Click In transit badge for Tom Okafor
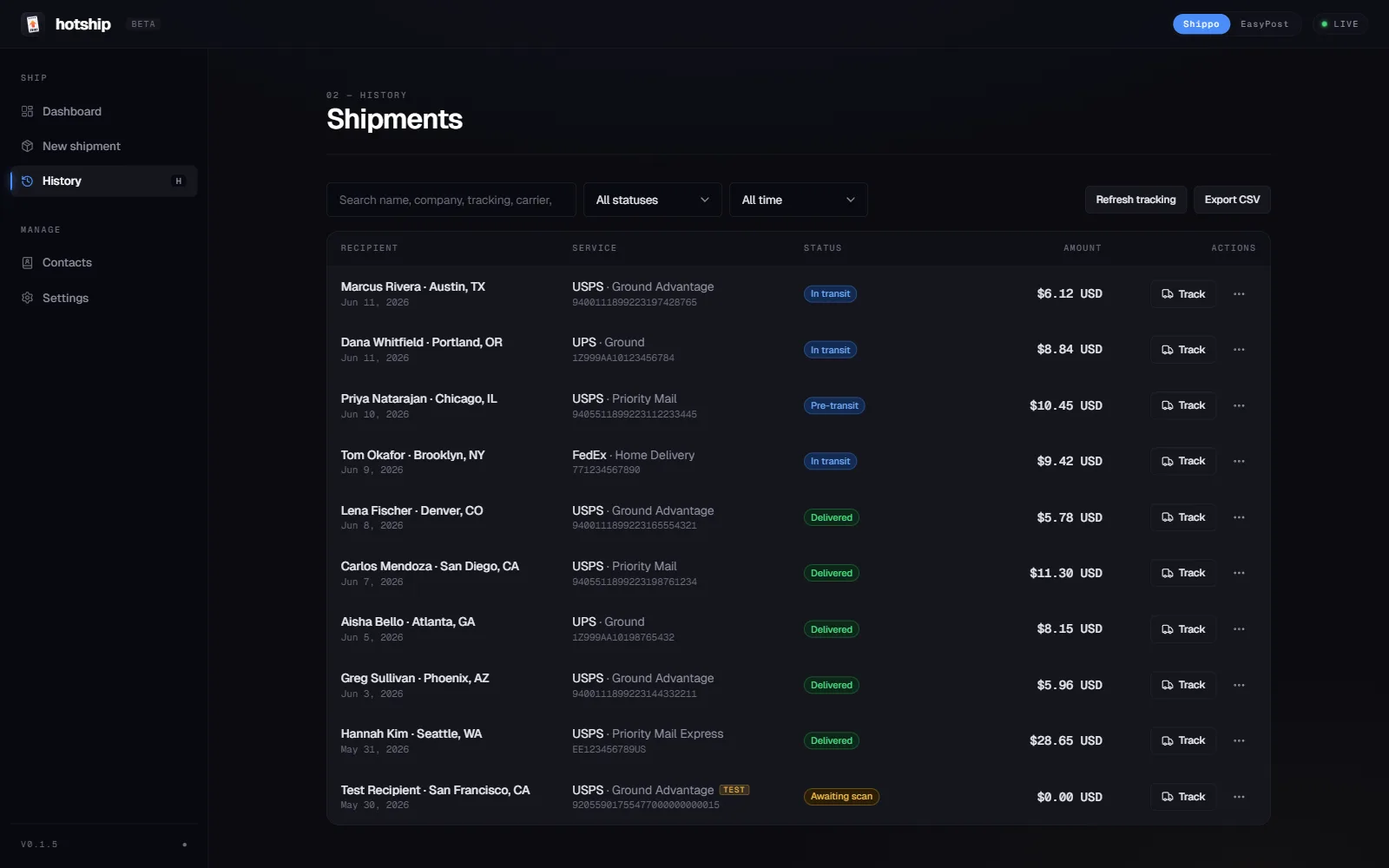Image resolution: width=1389 pixels, height=868 pixels. (830, 461)
